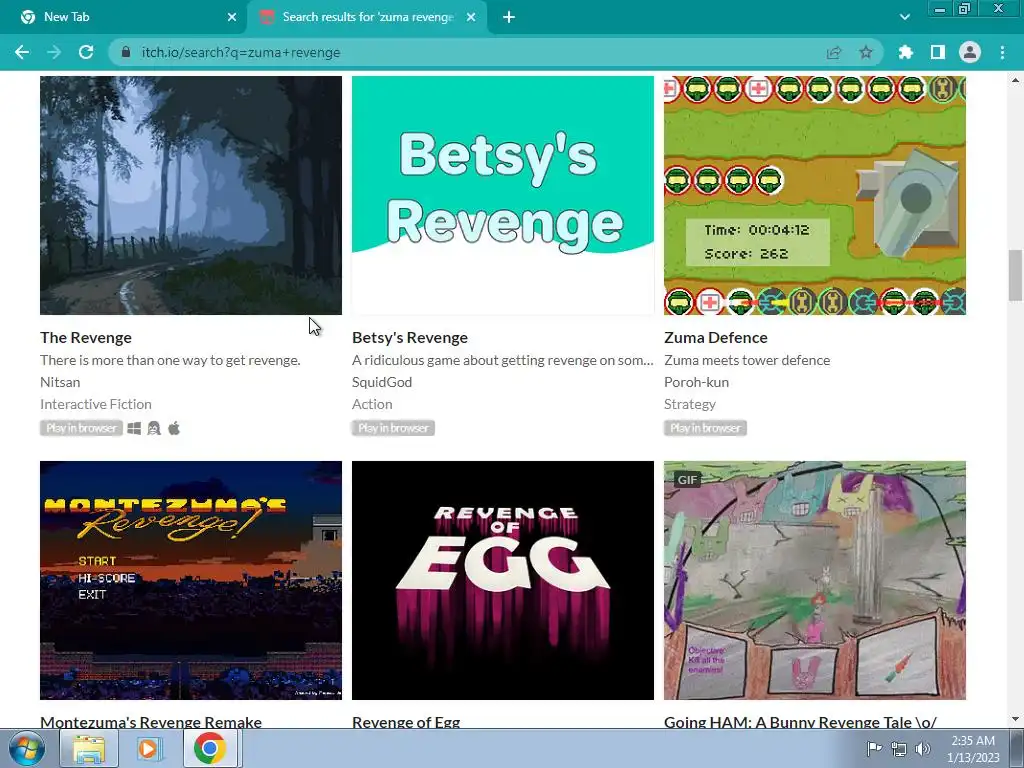Image resolution: width=1024 pixels, height=768 pixels.
Task: Click Play in browser under Zuma Defence
Action: tap(705, 428)
